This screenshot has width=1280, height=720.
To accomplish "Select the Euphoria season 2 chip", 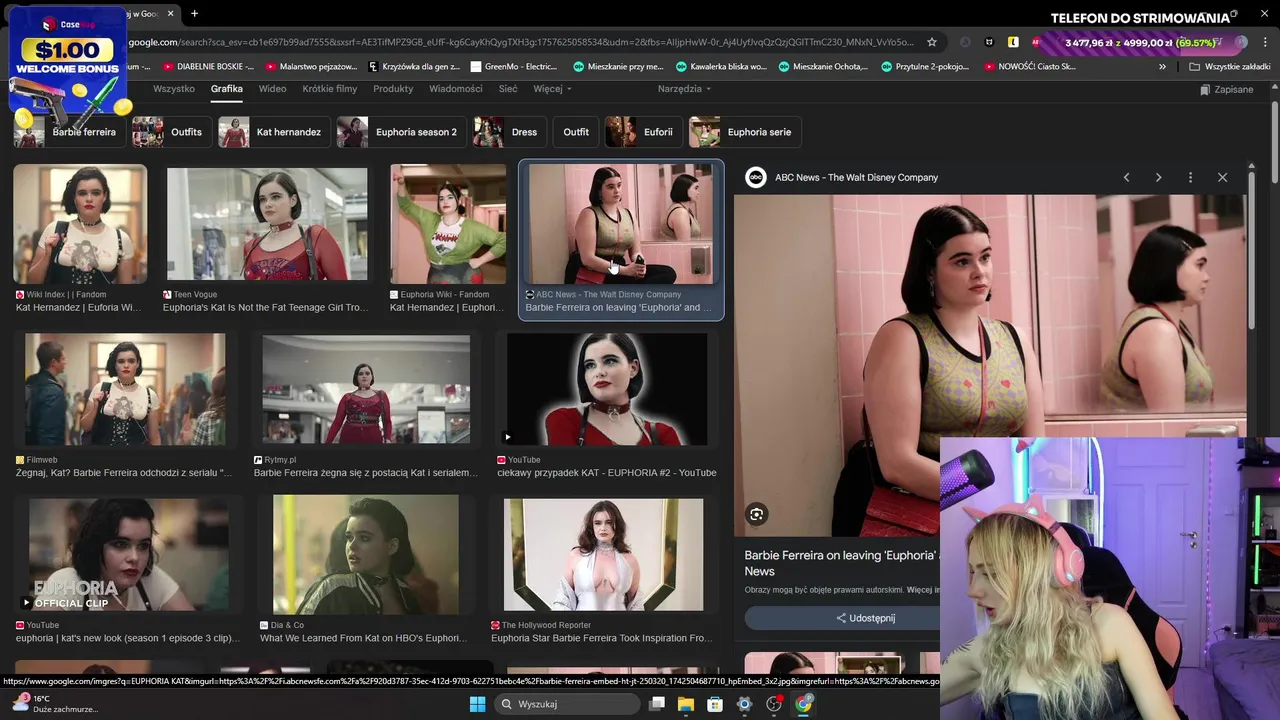I will coord(401,132).
